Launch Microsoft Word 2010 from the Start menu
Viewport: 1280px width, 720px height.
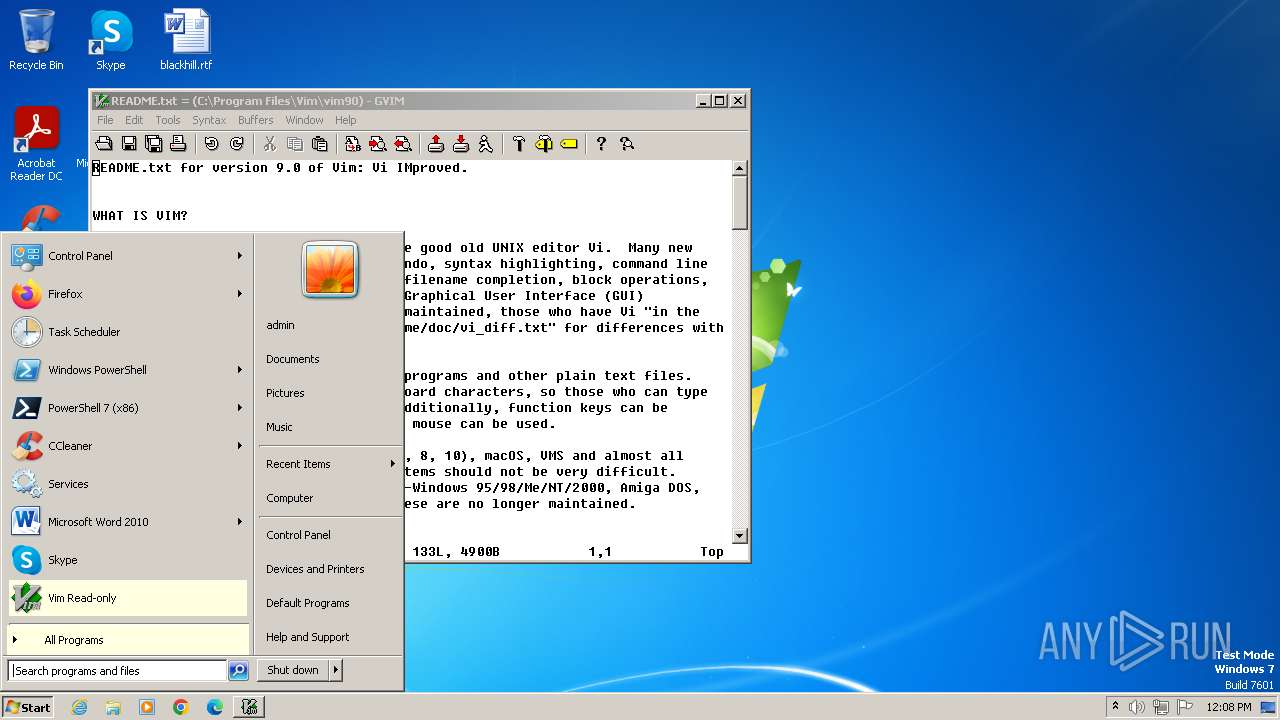click(x=128, y=522)
